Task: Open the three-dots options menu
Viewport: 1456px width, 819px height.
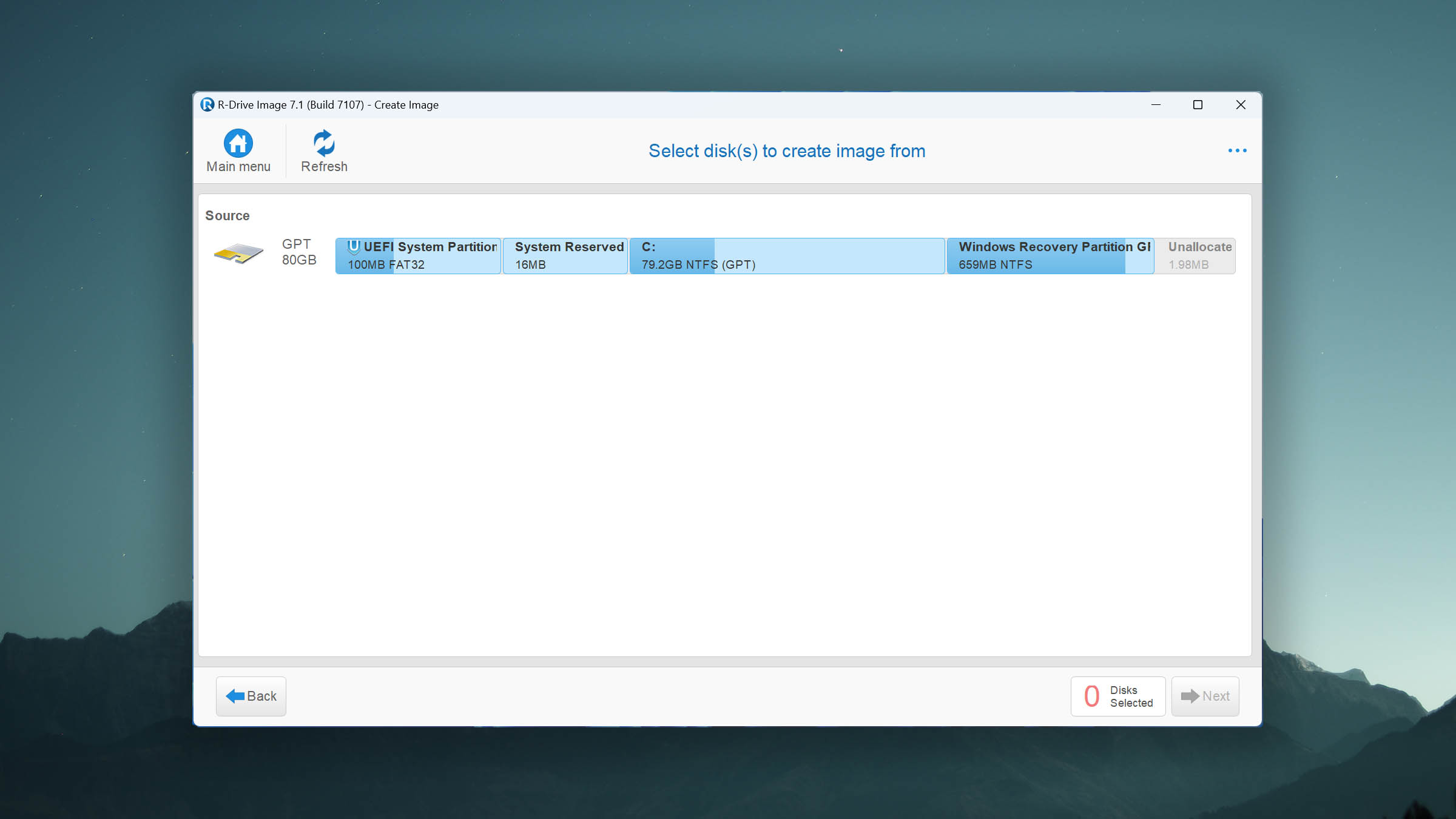Action: click(1237, 150)
